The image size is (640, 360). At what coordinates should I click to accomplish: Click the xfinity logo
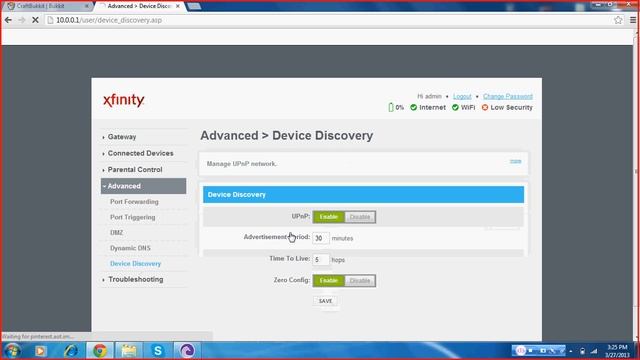124,100
